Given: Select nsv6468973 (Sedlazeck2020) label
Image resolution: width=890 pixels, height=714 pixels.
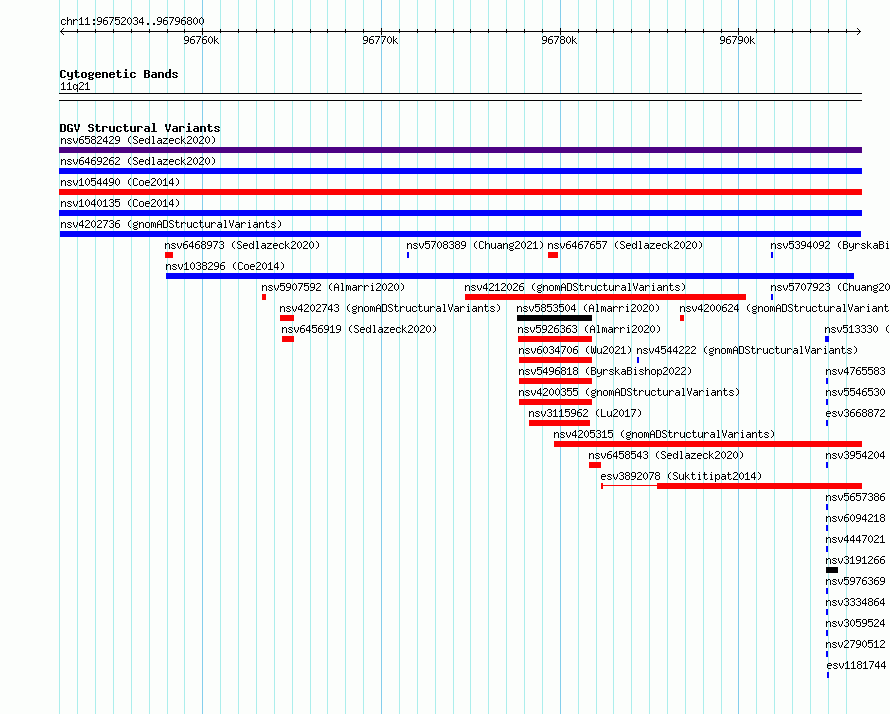Looking at the screenshot, I should pos(242,245).
